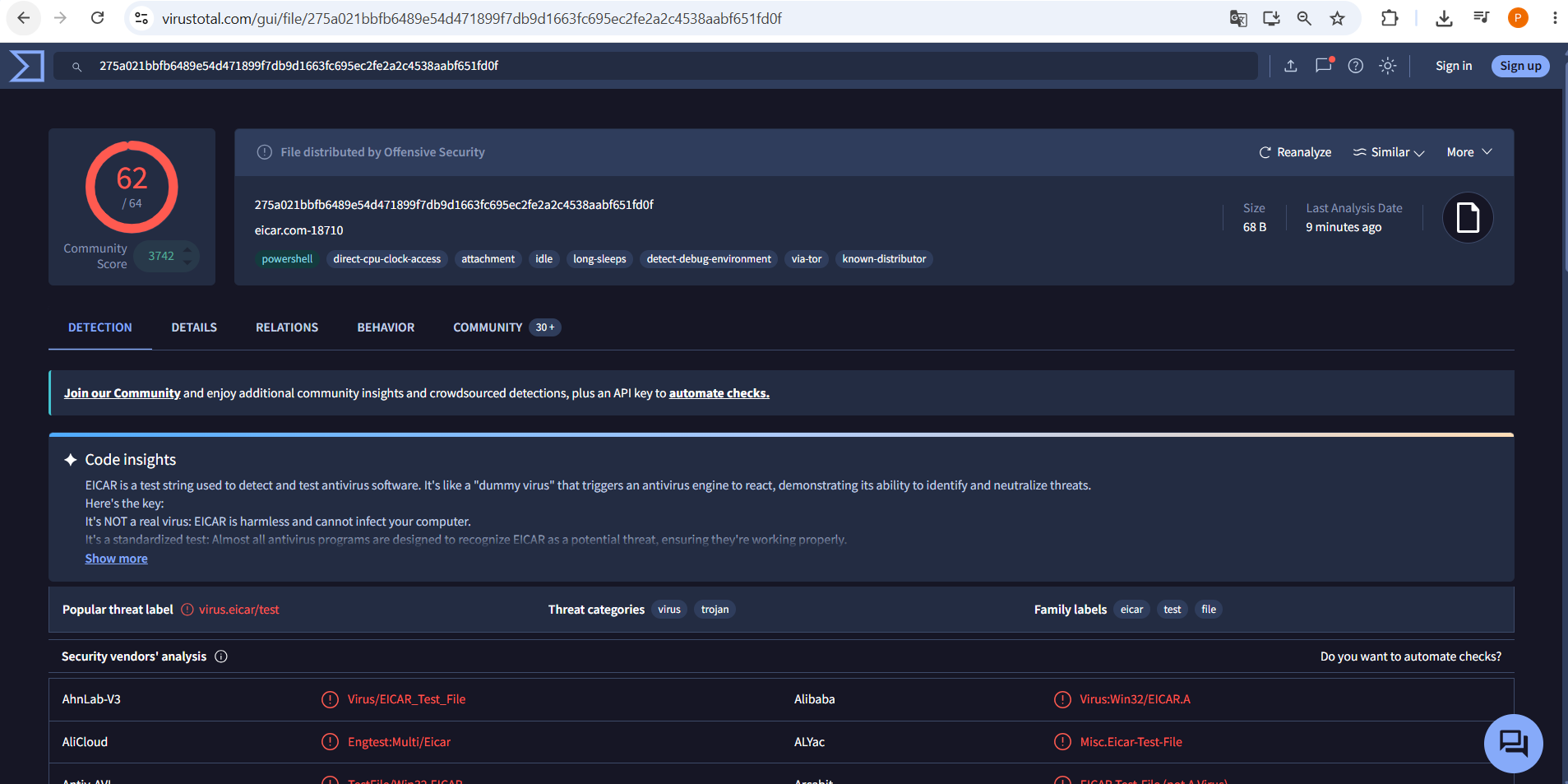This screenshot has height=784, width=1568.
Task: Open the BEHAVIOR tab
Action: pos(386,327)
